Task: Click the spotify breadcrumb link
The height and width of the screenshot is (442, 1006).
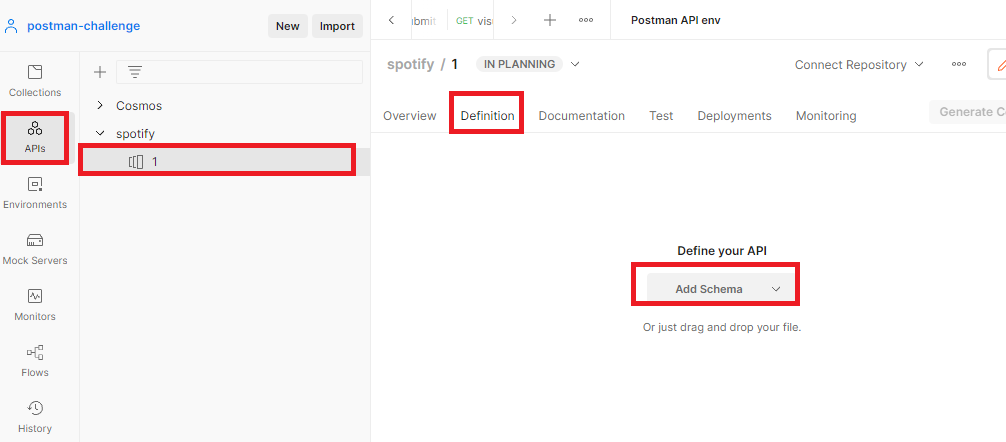Action: 411,64
